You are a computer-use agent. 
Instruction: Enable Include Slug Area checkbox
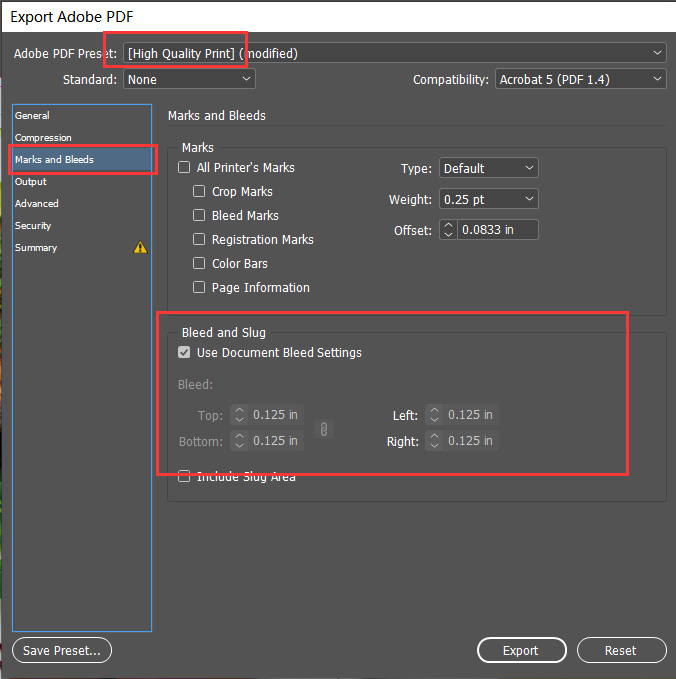[184, 476]
